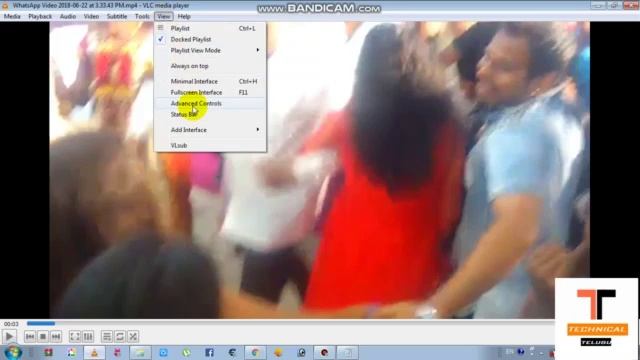Enable Advanced Controls in View menu
This screenshot has height=360, width=640.
coord(211,103)
